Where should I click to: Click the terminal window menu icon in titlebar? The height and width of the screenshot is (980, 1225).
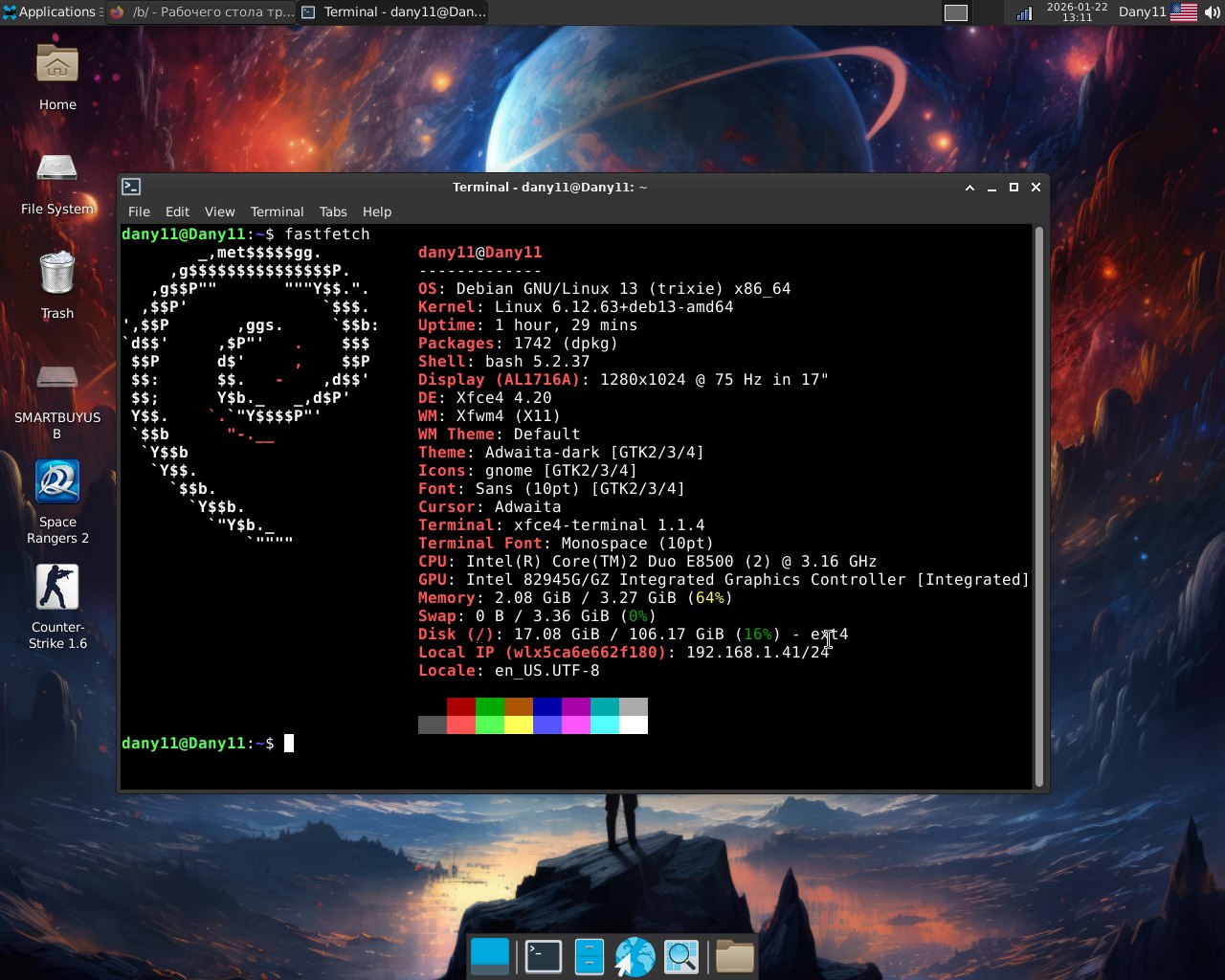(x=132, y=187)
